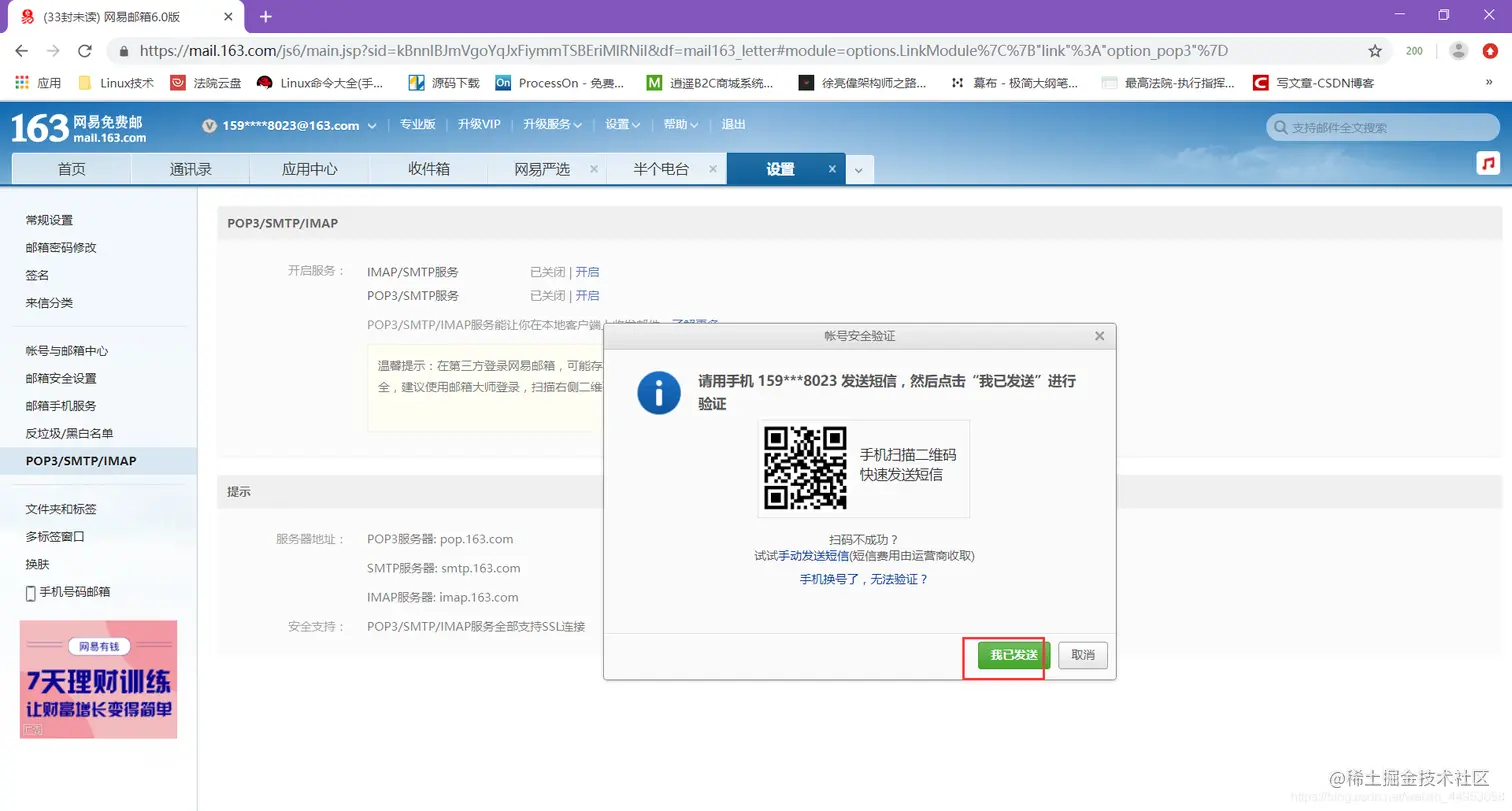Close the 网易严选 tab

594,169
